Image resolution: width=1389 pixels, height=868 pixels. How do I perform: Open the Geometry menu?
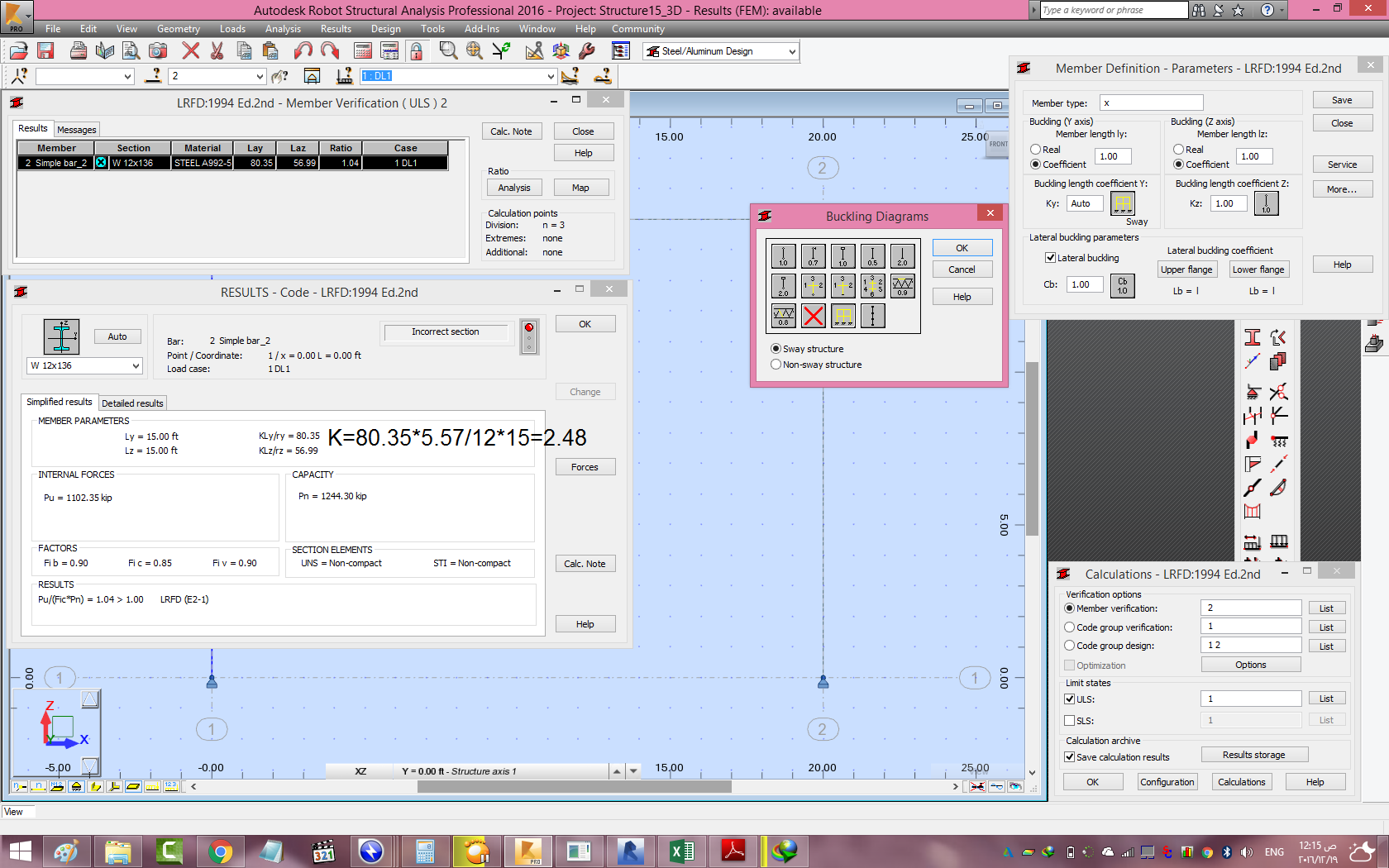(179, 29)
